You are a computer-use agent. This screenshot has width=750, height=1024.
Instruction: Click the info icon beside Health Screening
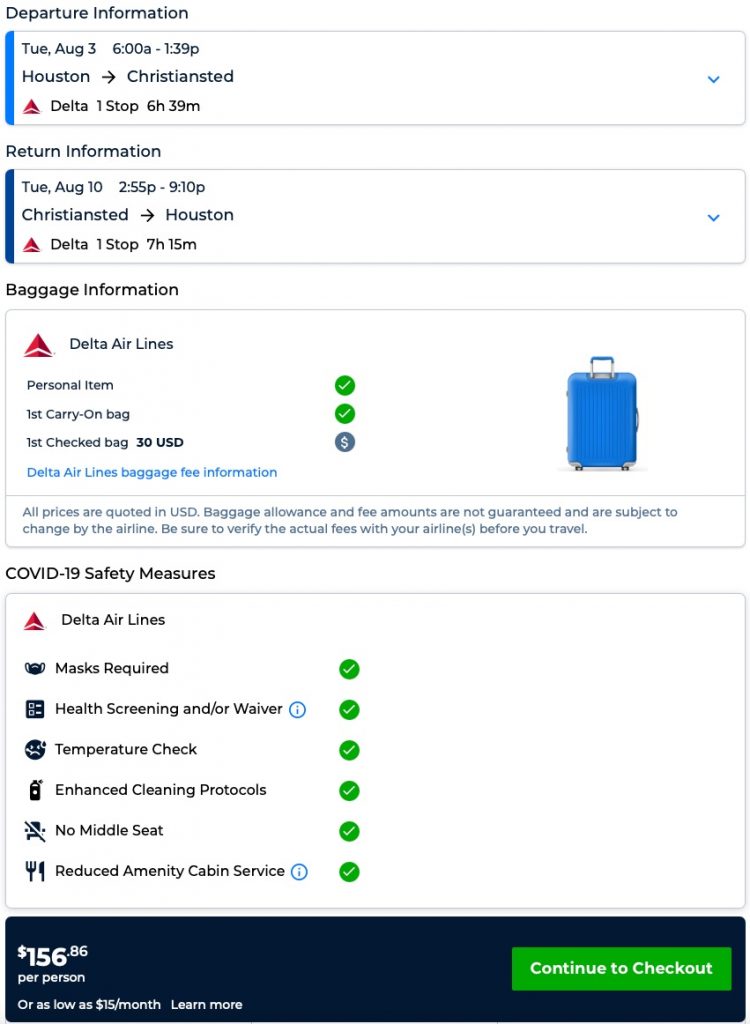[297, 710]
